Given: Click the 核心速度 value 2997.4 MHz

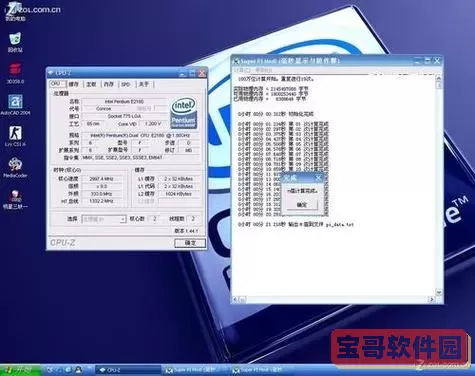Looking at the screenshot, I should (x=101, y=179).
